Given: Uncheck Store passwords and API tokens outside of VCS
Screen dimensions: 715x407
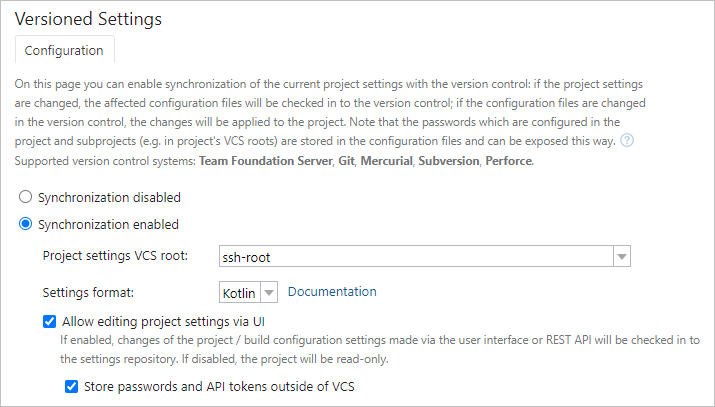Looking at the screenshot, I should click(71, 387).
